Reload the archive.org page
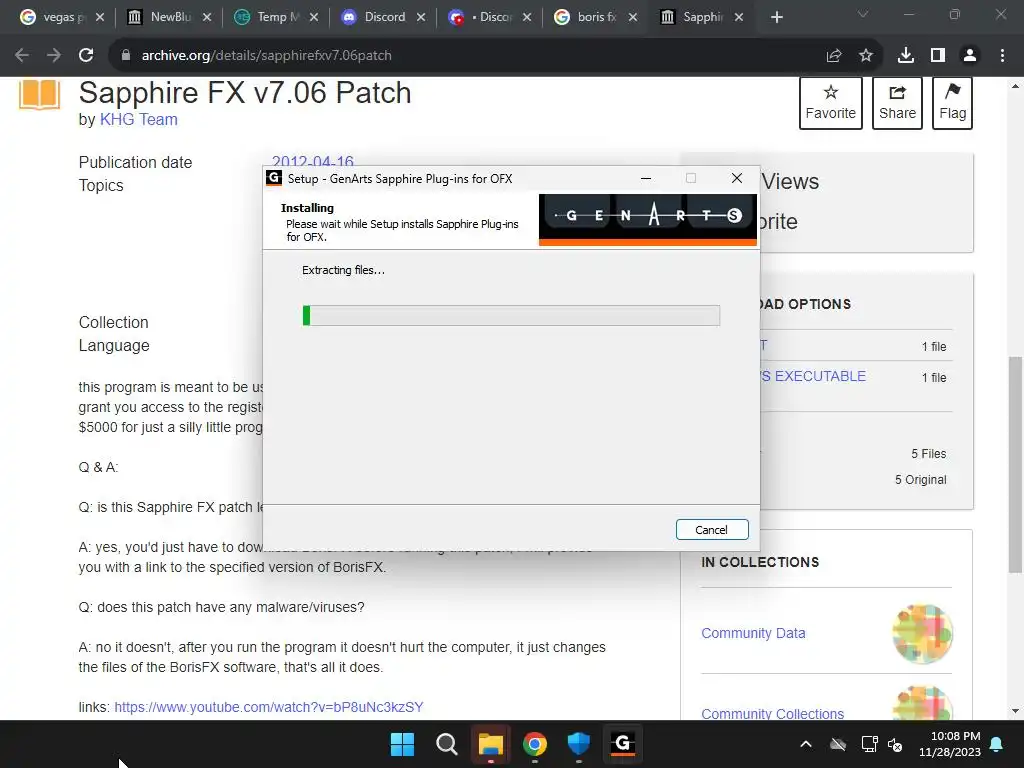The image size is (1024, 768). (86, 56)
